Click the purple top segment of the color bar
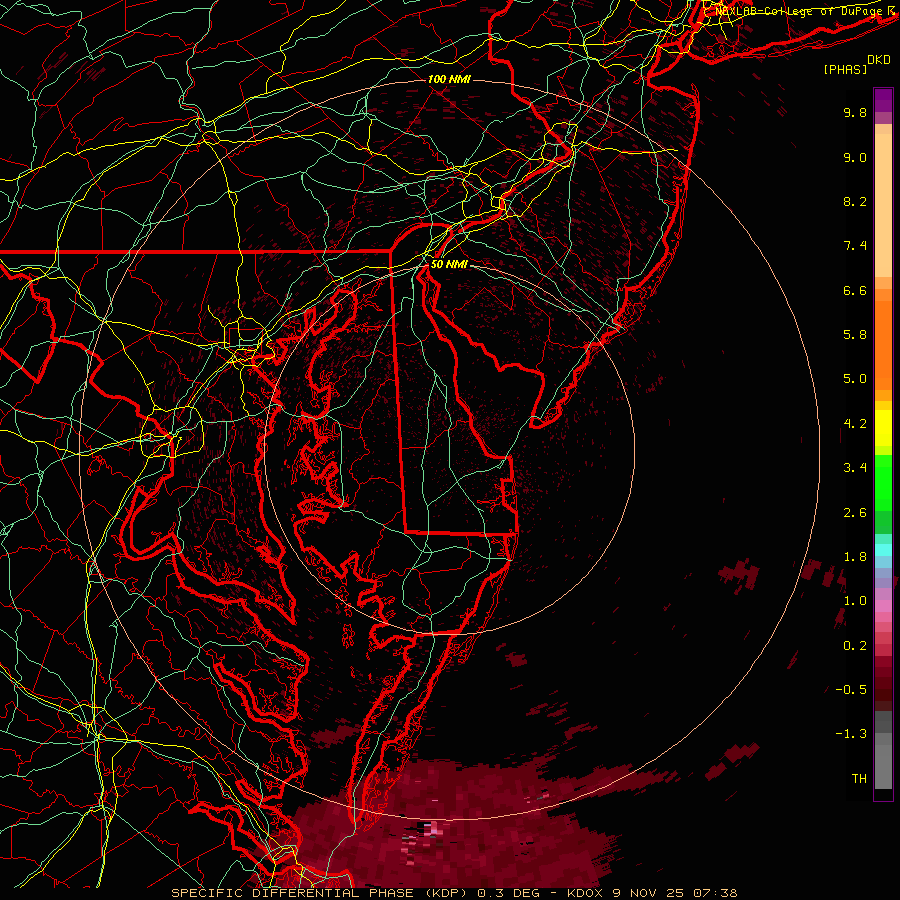The width and height of the screenshot is (900, 900). pos(883,100)
